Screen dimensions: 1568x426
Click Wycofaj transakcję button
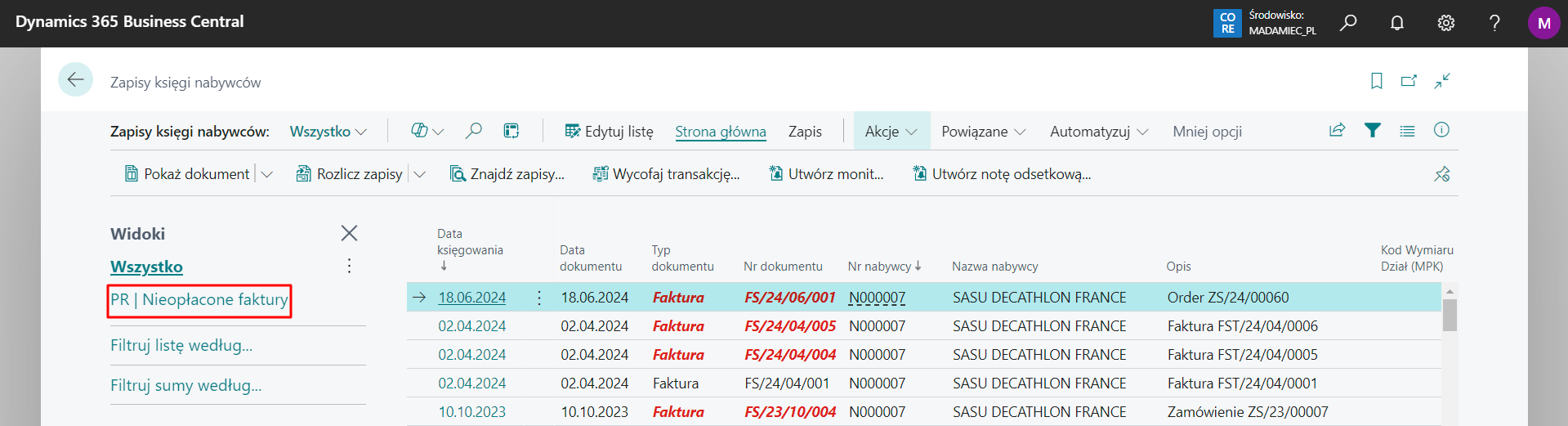coord(666,174)
